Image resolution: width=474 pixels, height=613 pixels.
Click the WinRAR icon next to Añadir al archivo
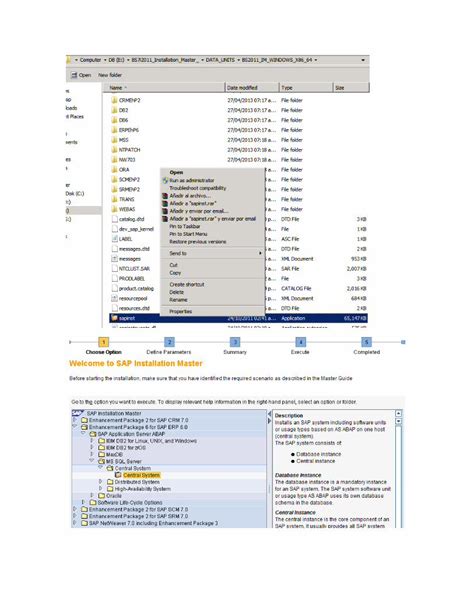click(165, 196)
